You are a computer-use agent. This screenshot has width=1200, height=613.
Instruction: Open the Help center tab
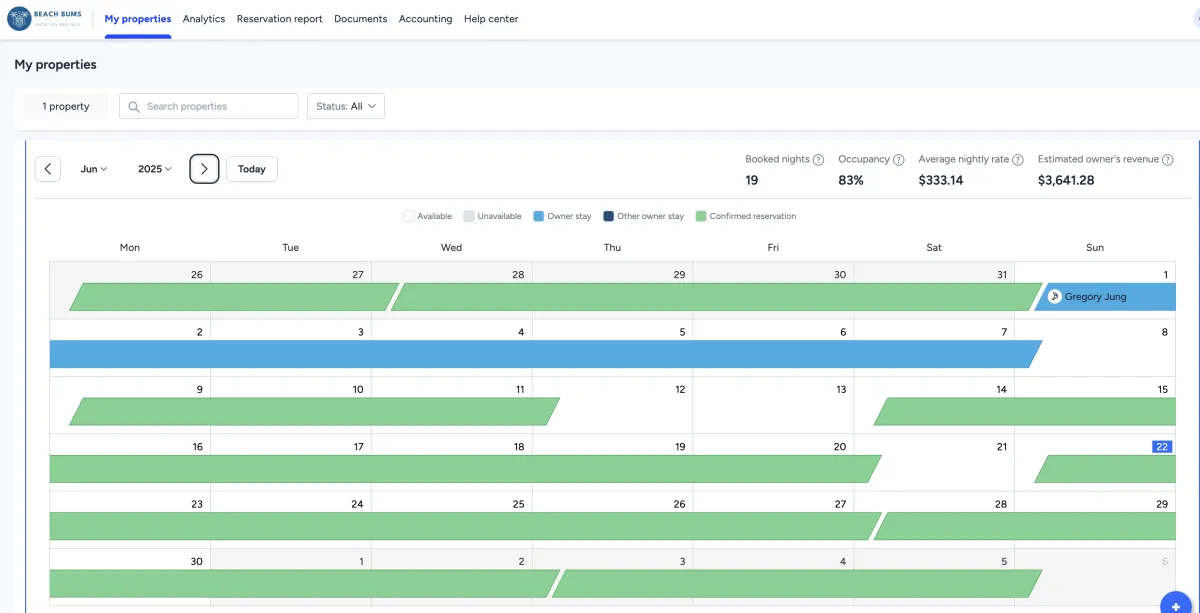(491, 19)
